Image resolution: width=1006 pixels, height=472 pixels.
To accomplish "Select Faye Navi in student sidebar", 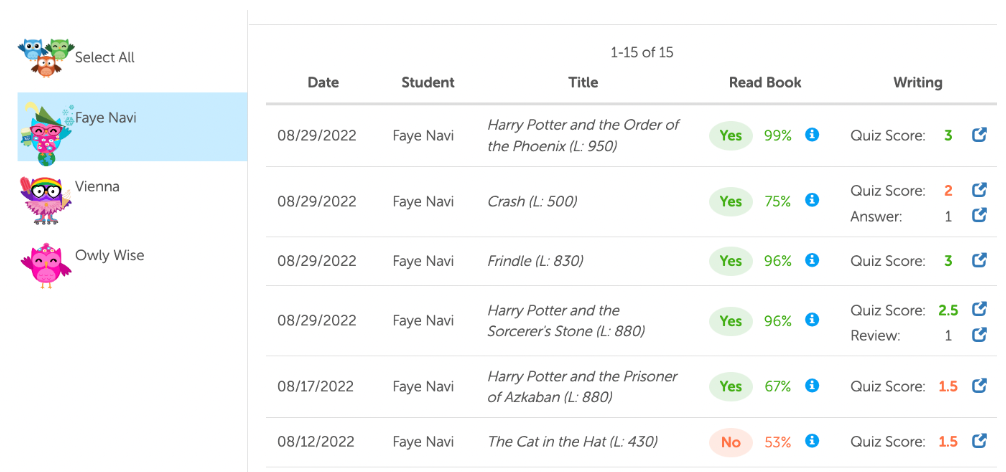I will click(x=105, y=118).
